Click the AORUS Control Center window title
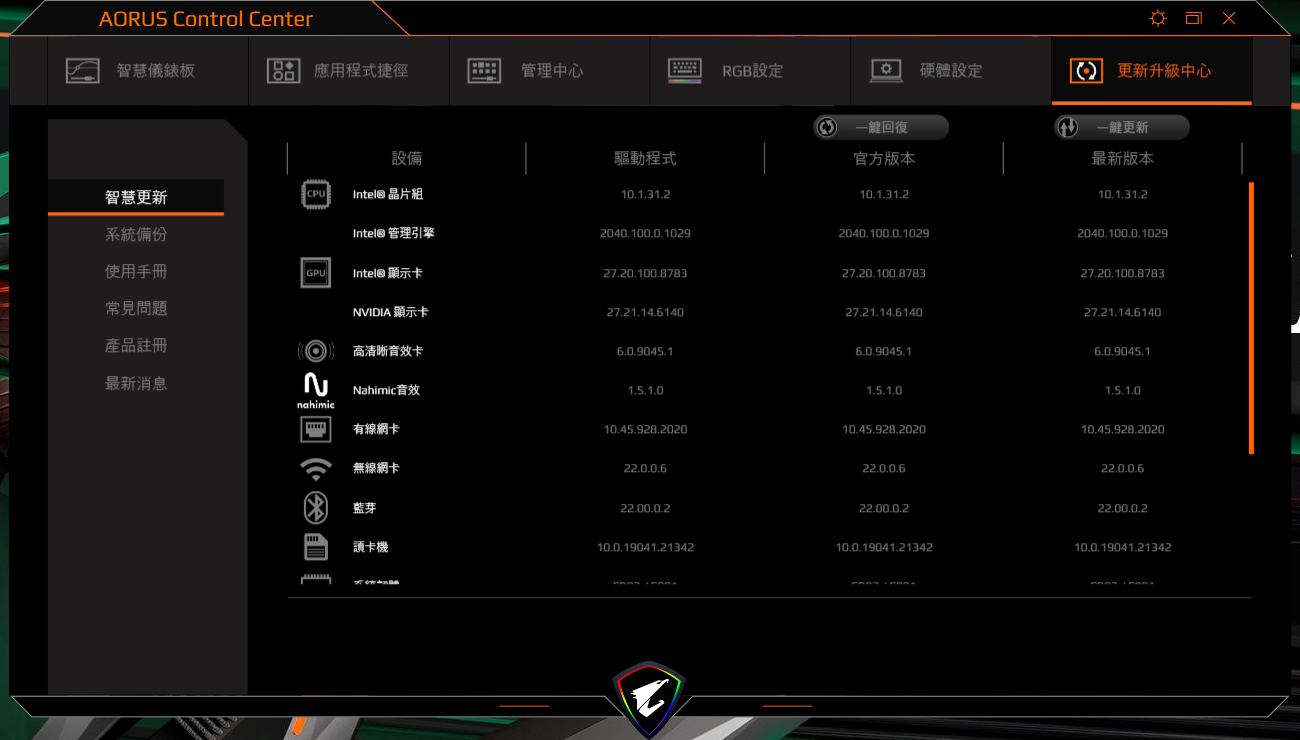 206,19
